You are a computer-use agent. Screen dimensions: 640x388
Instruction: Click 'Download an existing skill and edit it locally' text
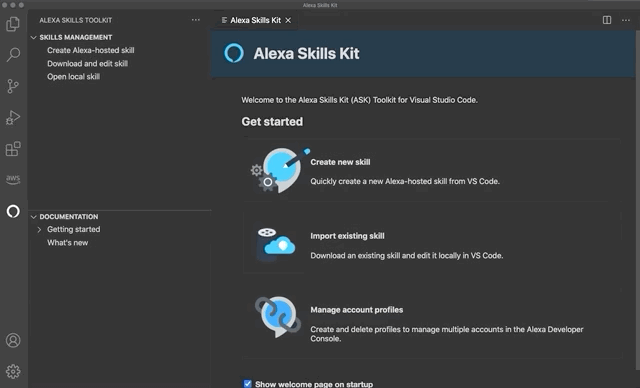point(407,255)
